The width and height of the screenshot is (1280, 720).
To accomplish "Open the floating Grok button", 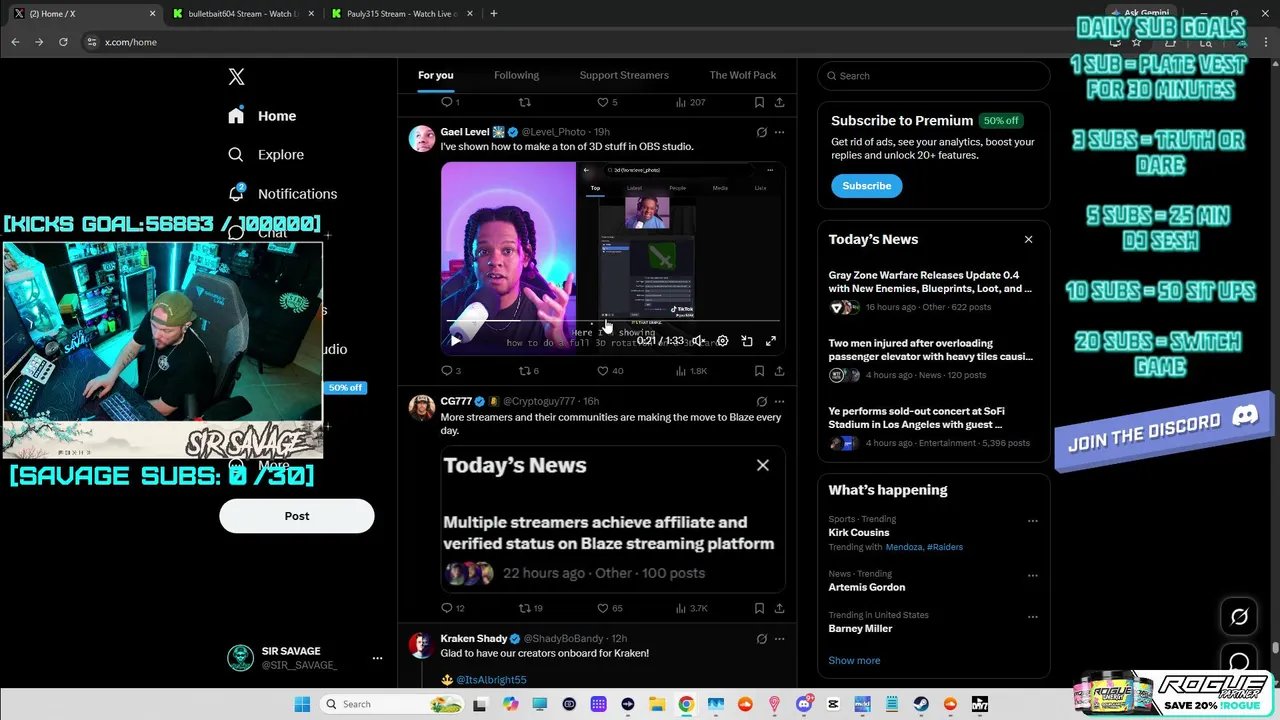I will (1239, 616).
